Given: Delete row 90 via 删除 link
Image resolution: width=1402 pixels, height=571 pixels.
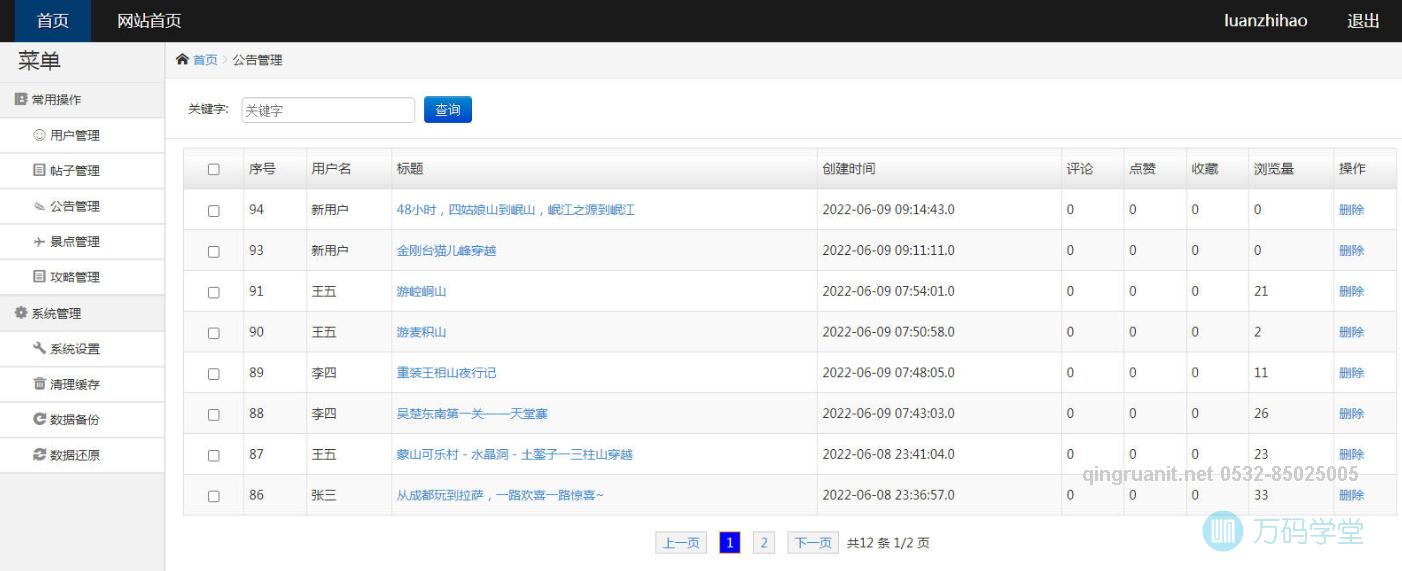Looking at the screenshot, I should point(1351,333).
